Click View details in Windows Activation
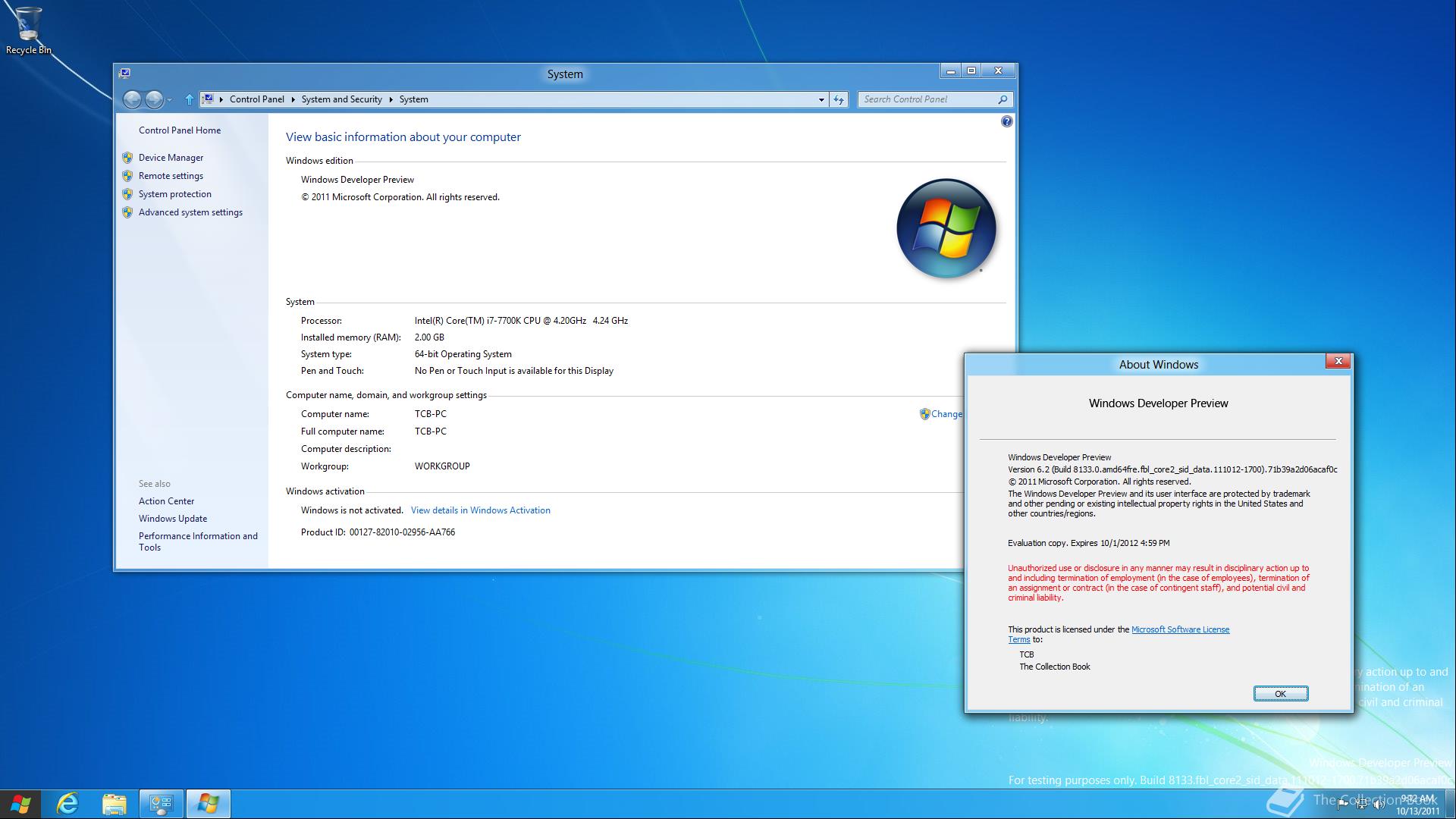 tap(480, 510)
